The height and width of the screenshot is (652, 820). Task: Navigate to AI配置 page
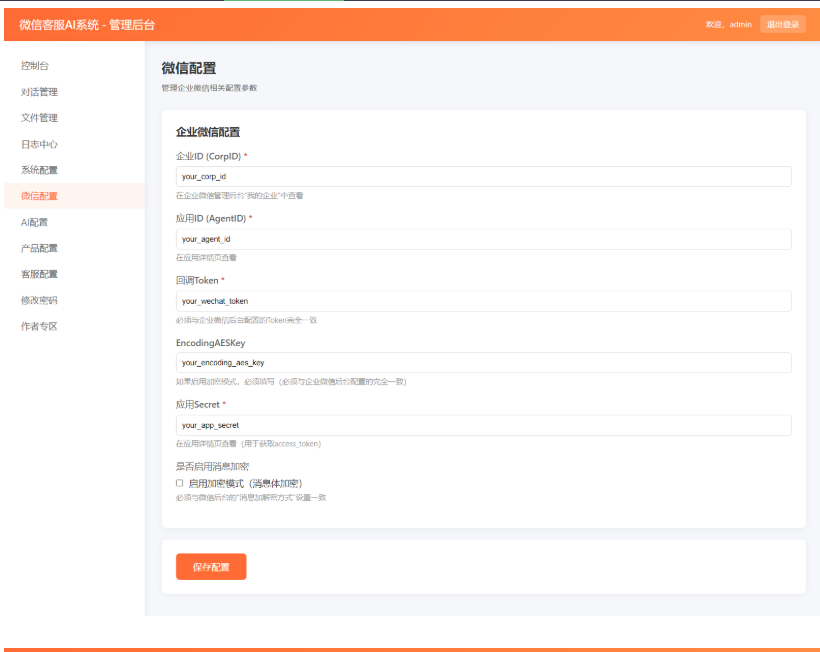(x=35, y=222)
